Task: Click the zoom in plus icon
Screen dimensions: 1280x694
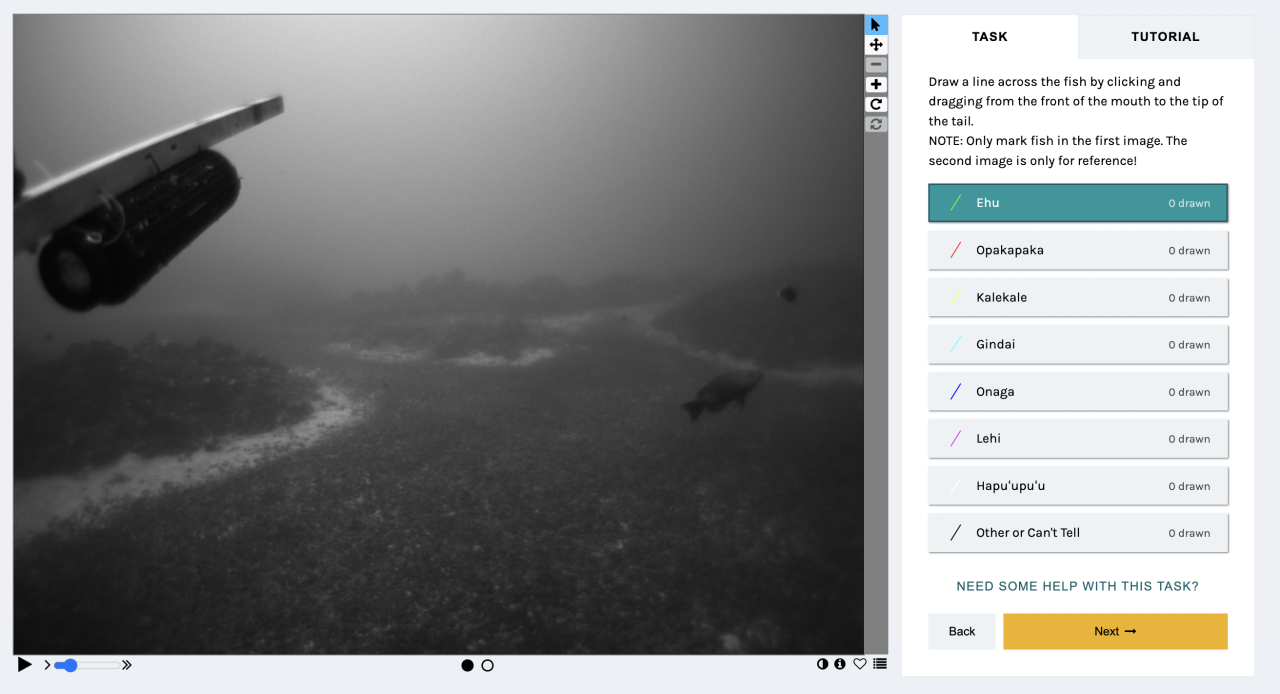Action: point(876,84)
